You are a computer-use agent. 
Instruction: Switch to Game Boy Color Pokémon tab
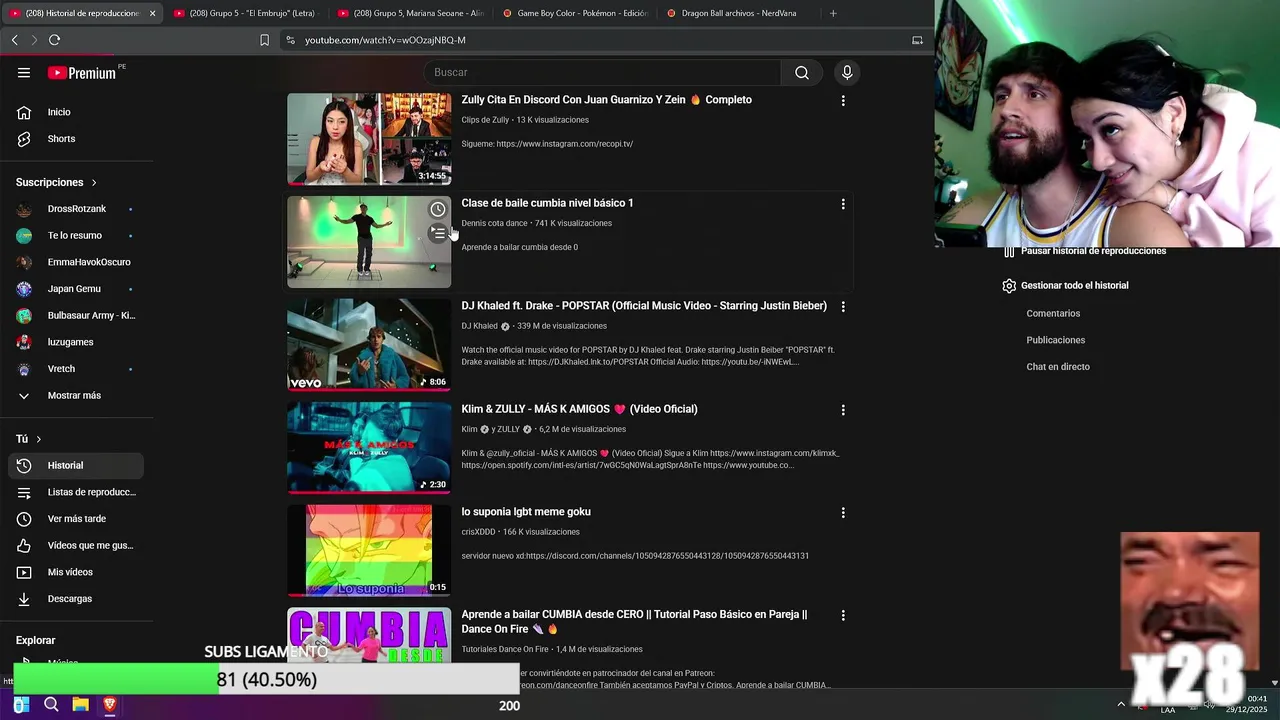(x=575, y=13)
